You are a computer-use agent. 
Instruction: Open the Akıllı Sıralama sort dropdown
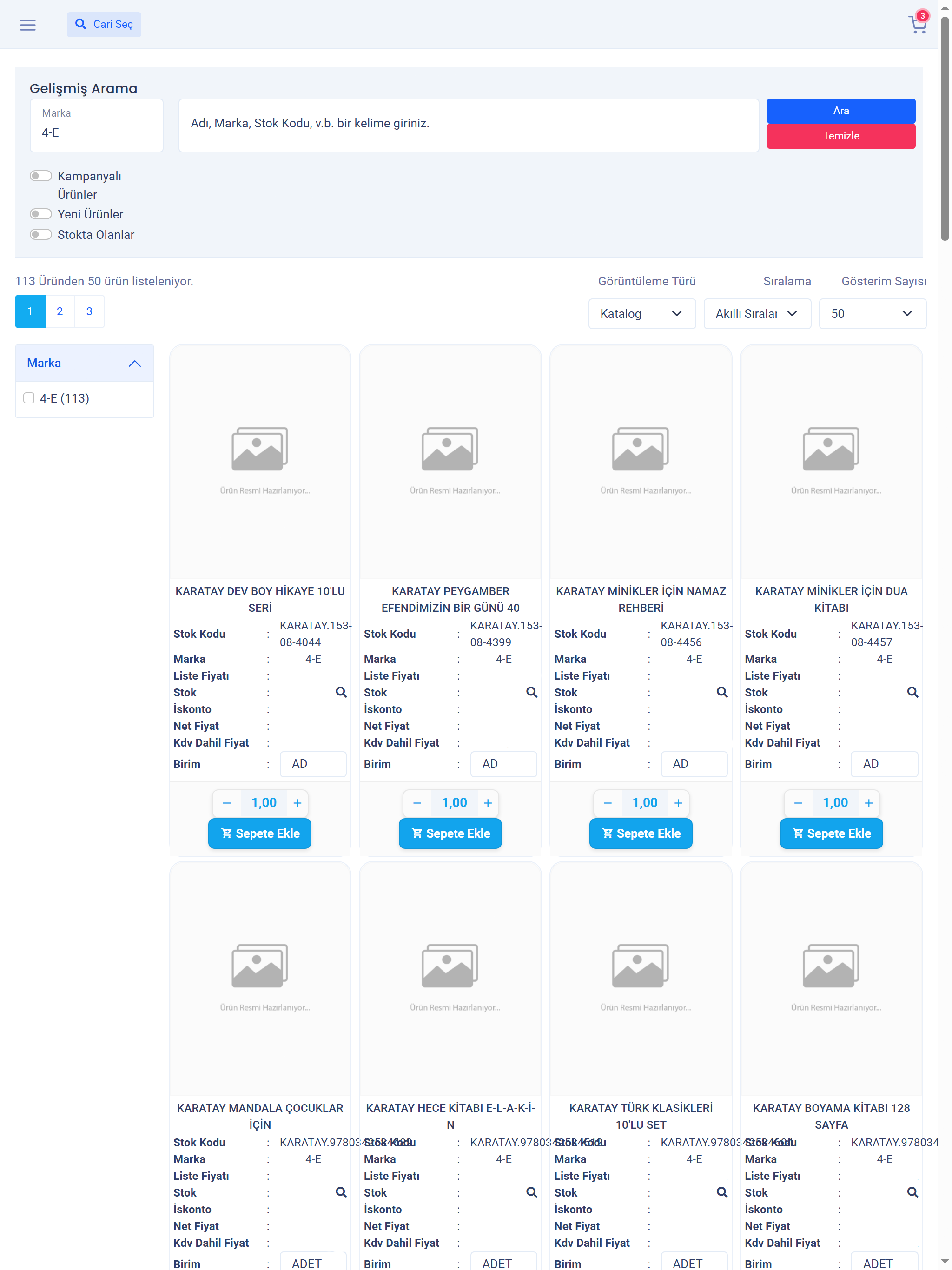pos(757,313)
